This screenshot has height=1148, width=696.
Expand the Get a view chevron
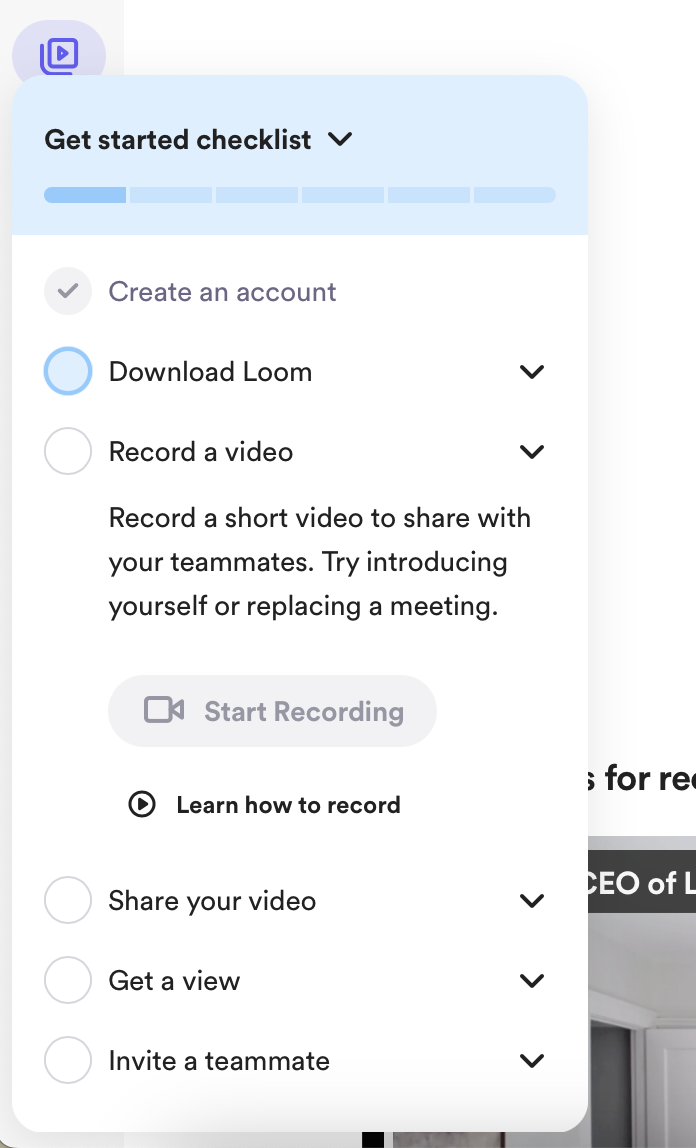[x=532, y=980]
